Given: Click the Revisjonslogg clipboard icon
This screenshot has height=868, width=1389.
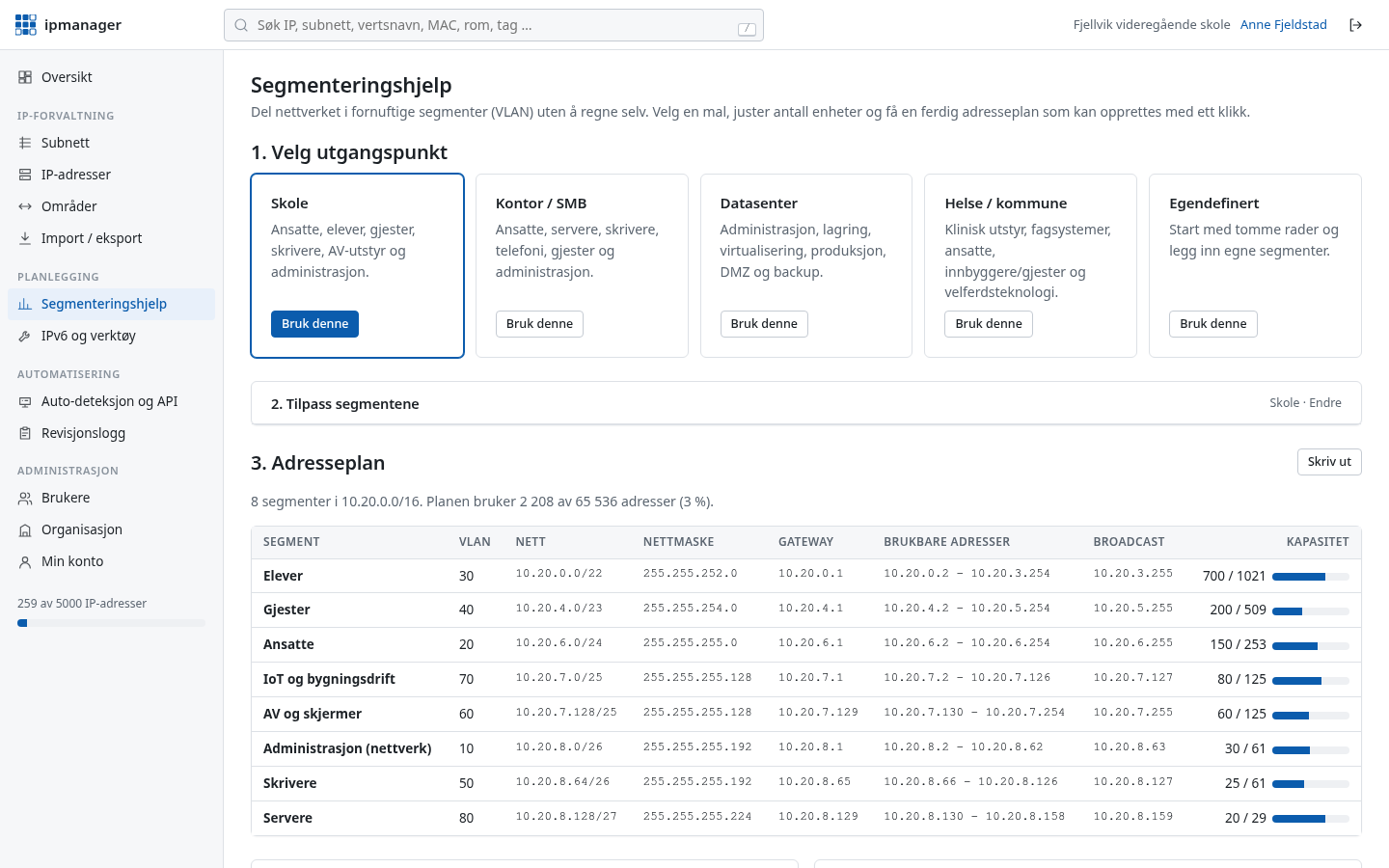Looking at the screenshot, I should click(x=25, y=433).
